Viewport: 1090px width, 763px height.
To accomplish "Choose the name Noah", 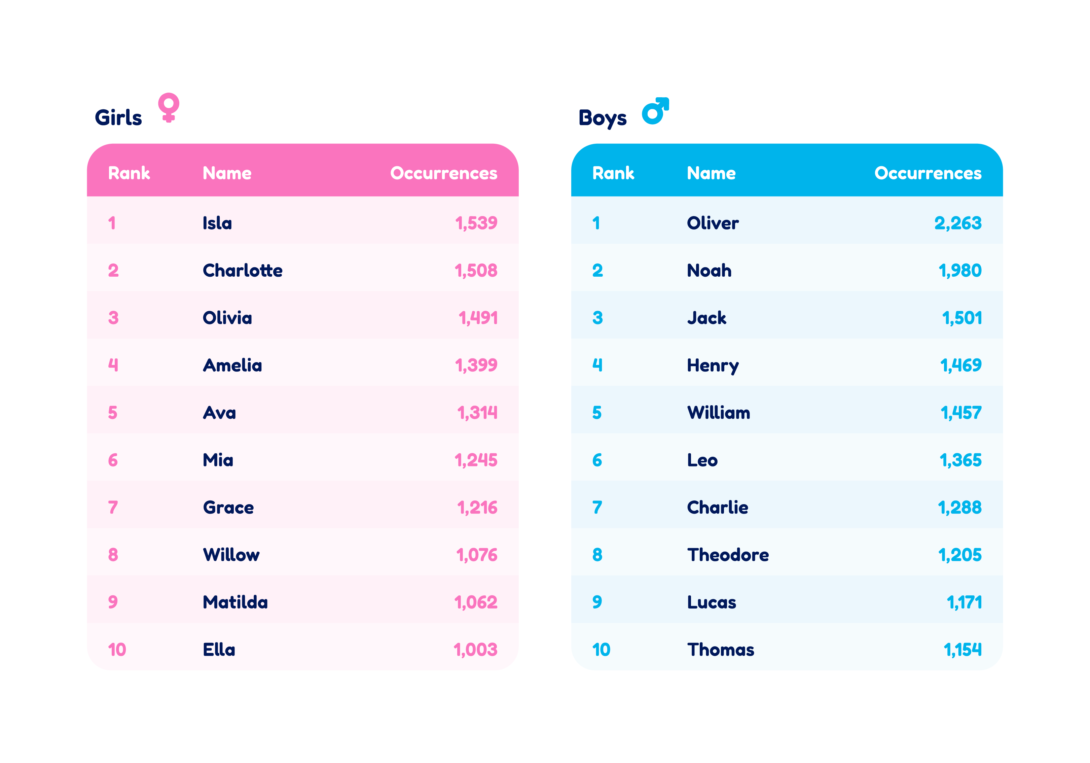I will pos(709,270).
